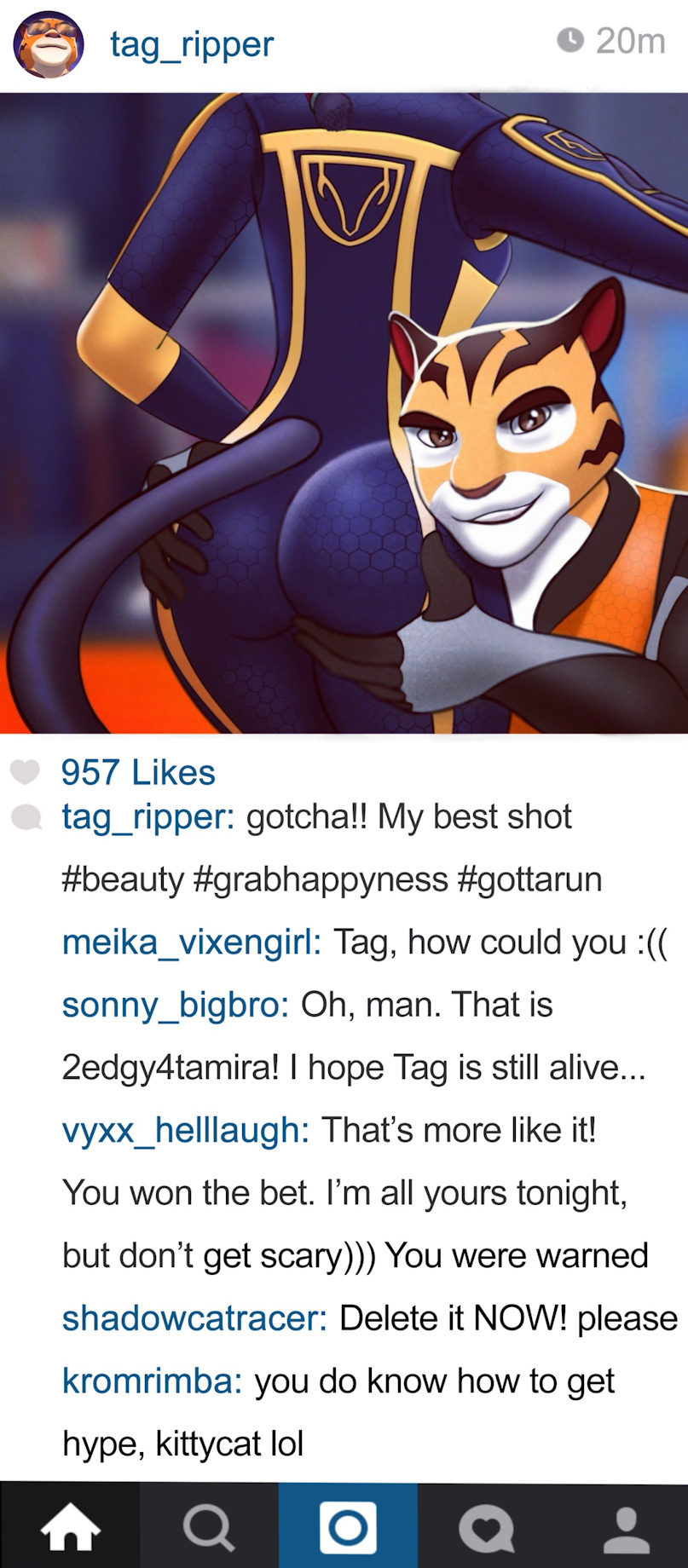Open the #grabhappyness hashtag
The width and height of the screenshot is (688, 1568).
tap(321, 879)
